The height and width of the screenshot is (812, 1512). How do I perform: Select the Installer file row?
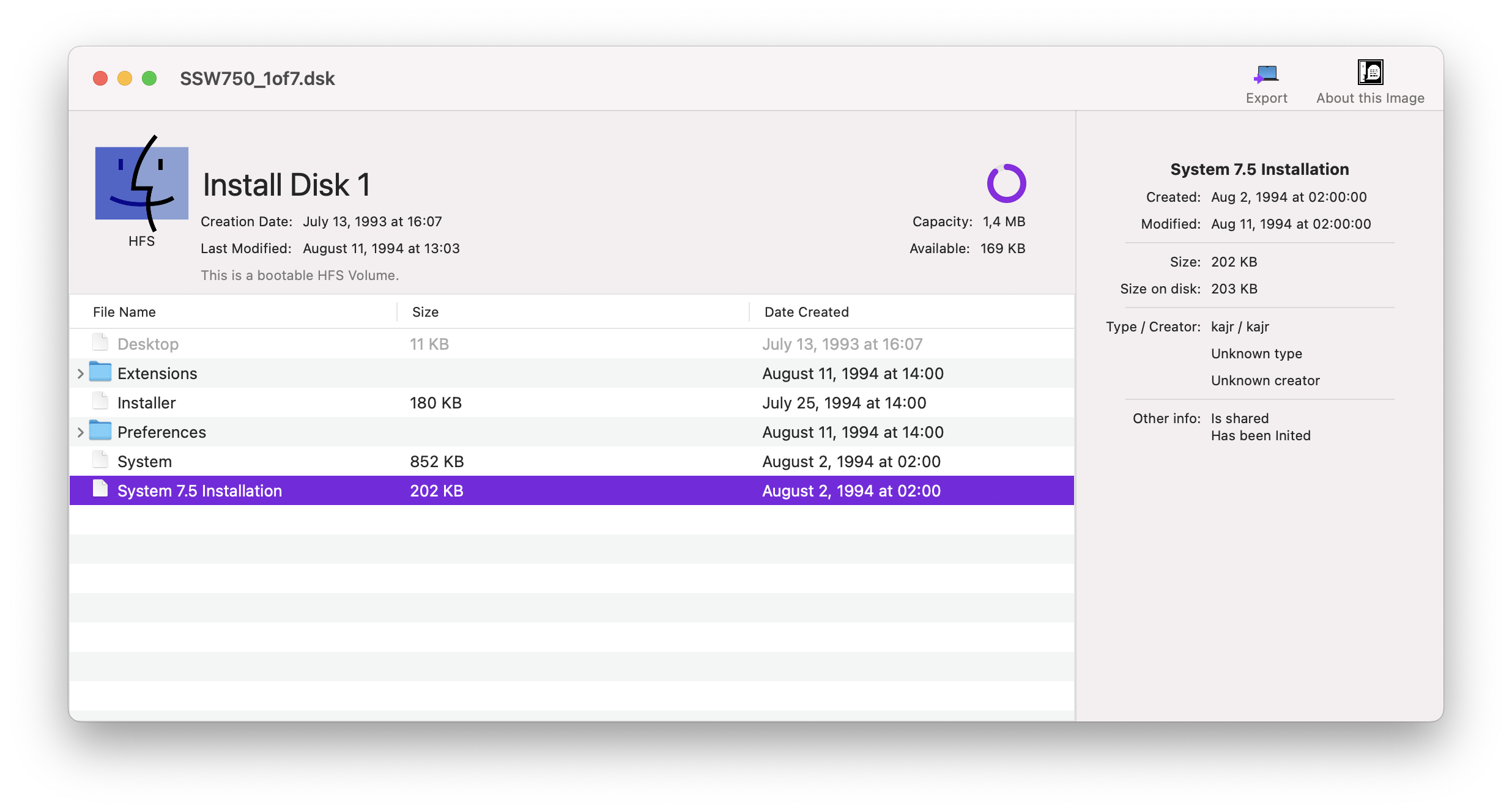click(x=572, y=402)
